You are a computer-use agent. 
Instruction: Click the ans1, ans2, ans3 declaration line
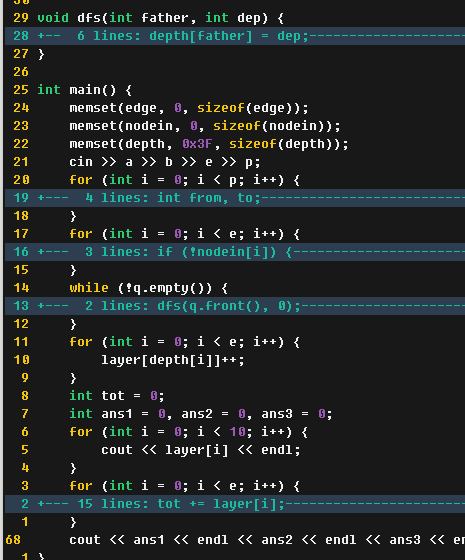pyautogui.click(x=201, y=414)
